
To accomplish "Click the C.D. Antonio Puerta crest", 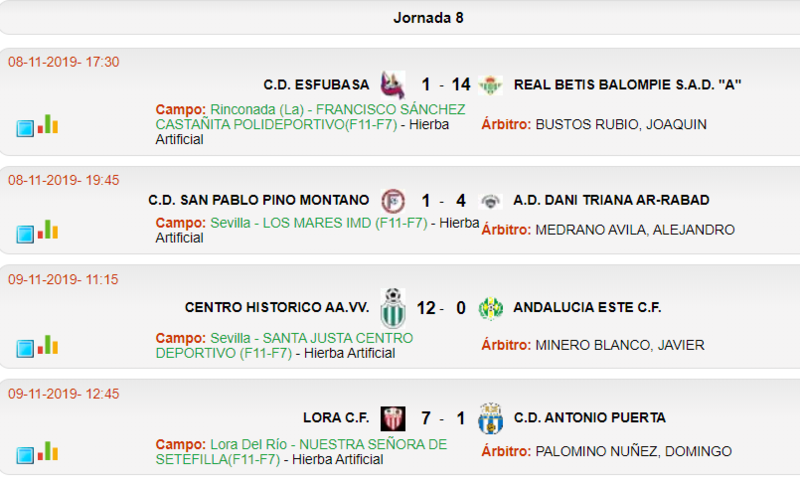I will pyautogui.click(x=490, y=418).
